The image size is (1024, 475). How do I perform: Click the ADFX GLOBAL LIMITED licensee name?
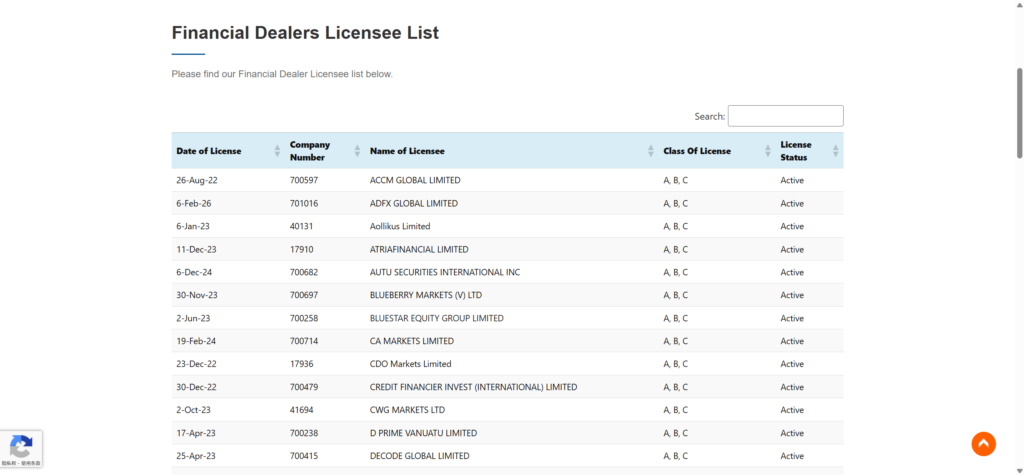(413, 203)
